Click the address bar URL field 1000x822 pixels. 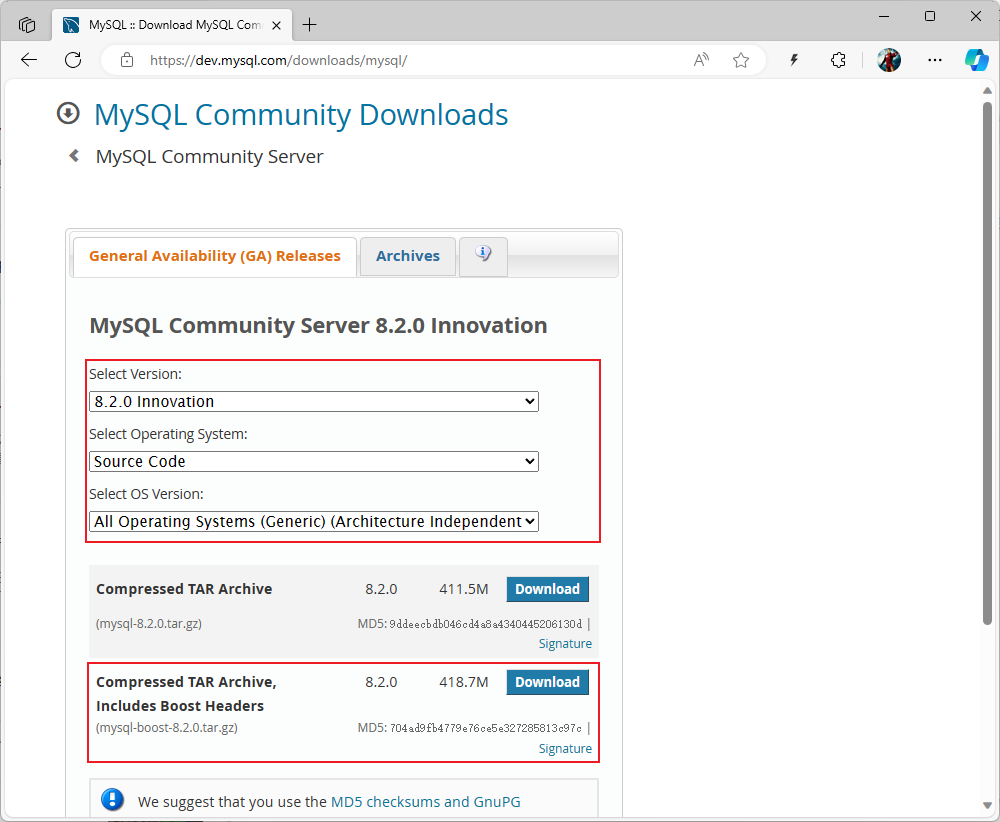(x=400, y=60)
